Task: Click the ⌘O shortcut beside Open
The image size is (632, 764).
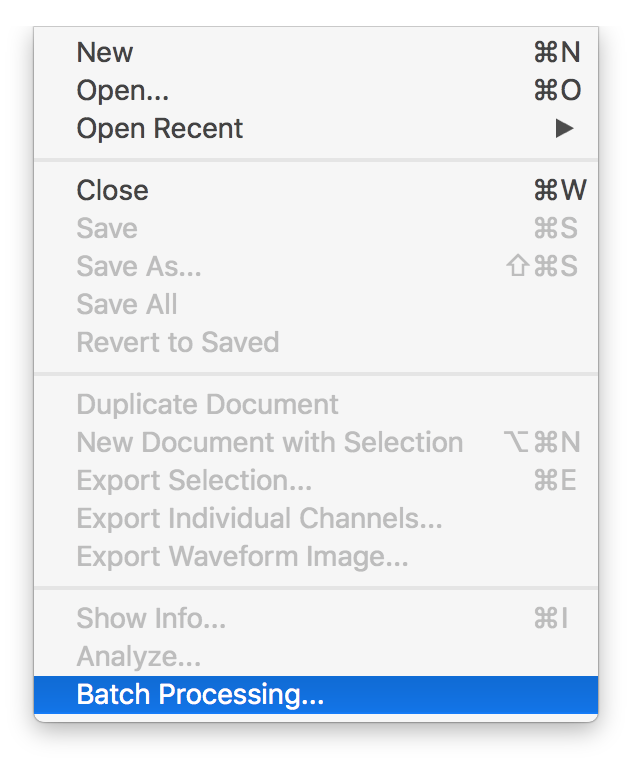Action: 557,91
